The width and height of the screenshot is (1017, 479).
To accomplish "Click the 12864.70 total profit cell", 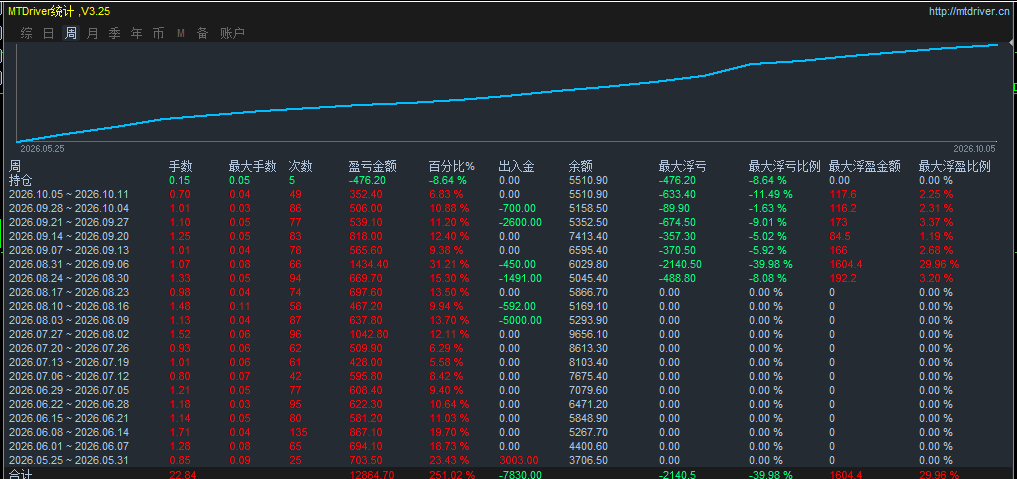I will point(371,474).
